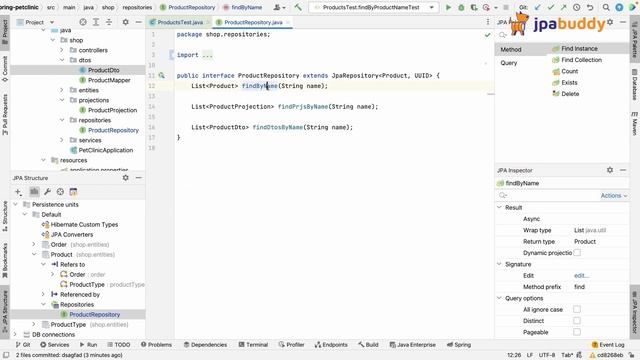This screenshot has height=360, width=640.
Task: Click the Build hammer icon
Action: point(298,7)
